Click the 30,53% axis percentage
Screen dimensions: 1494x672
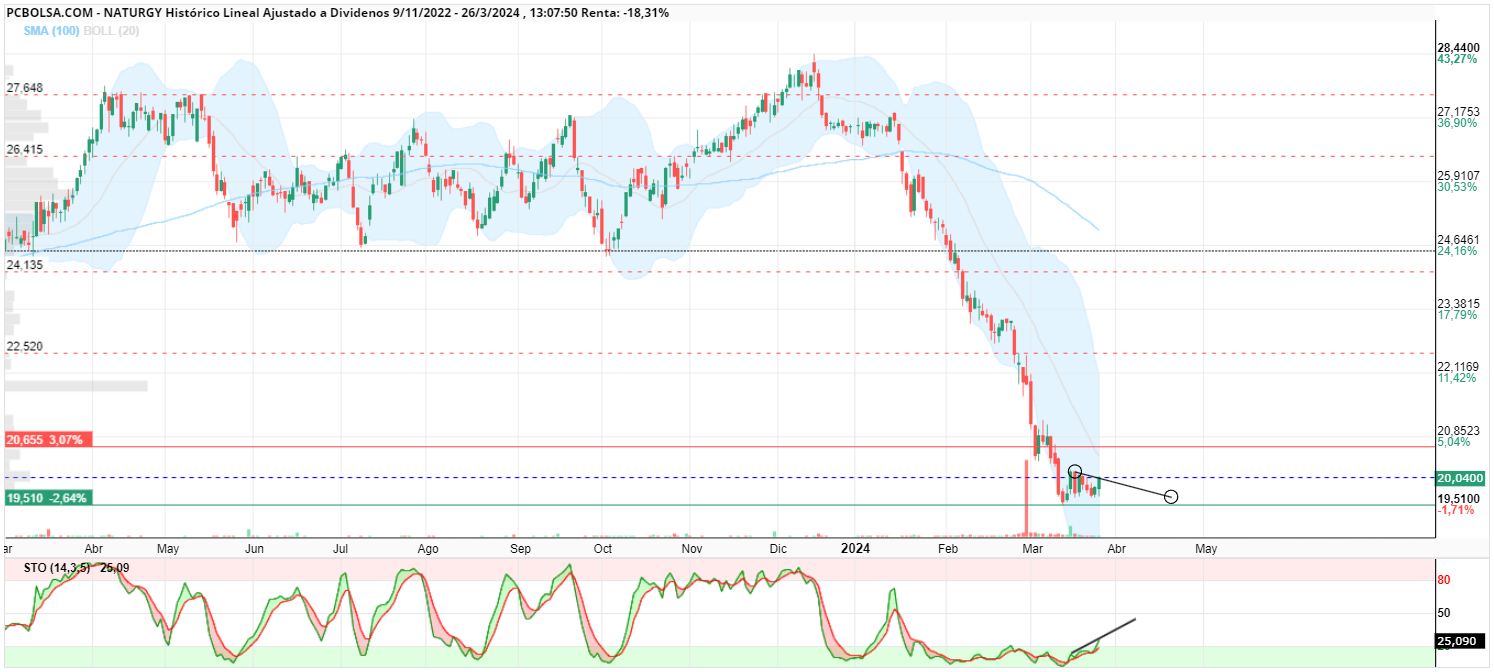(x=1456, y=187)
